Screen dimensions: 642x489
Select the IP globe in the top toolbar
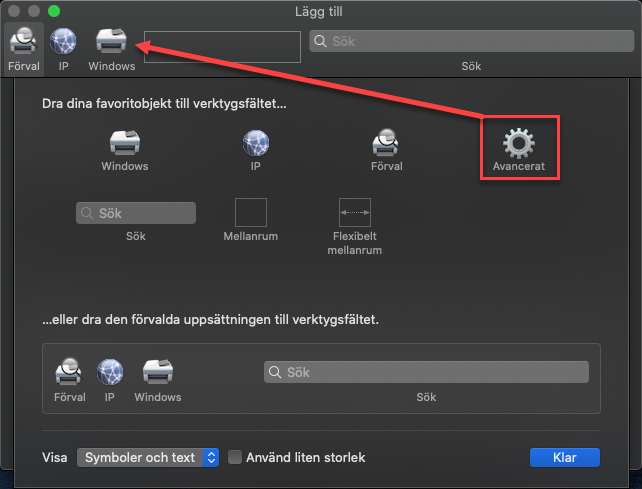[63, 42]
